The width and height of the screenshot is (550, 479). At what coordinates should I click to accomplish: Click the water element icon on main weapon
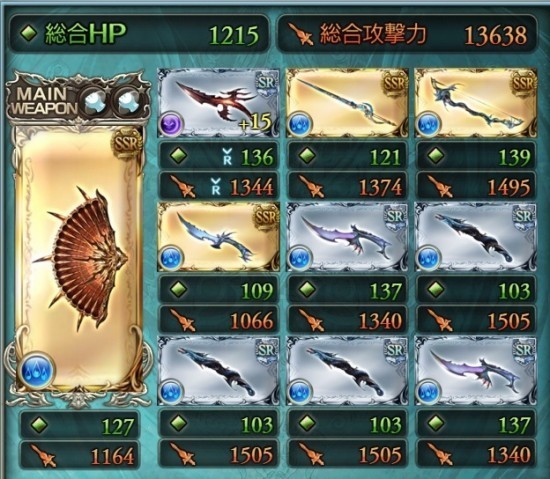(x=37, y=372)
